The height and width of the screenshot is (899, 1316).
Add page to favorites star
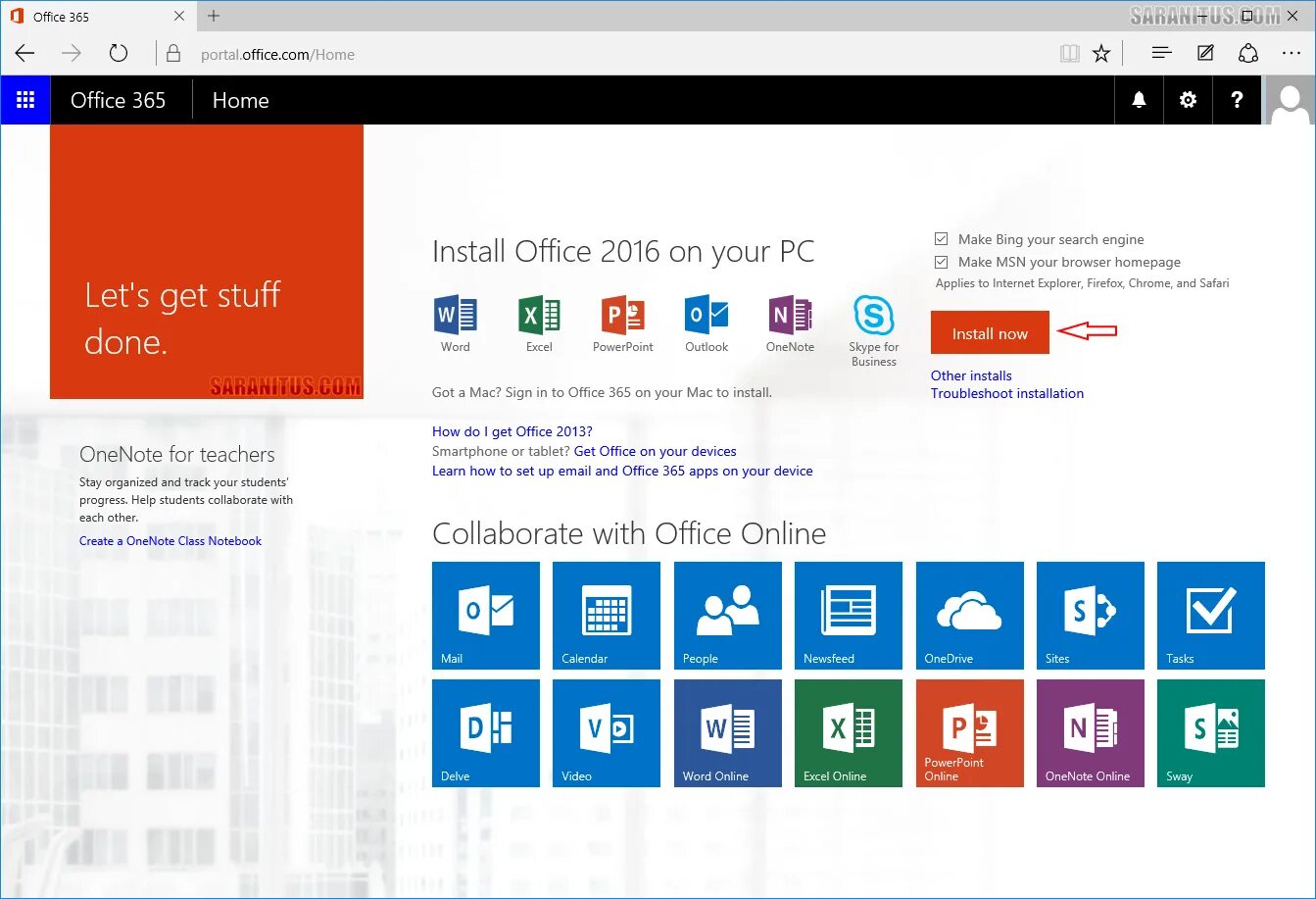[1101, 54]
